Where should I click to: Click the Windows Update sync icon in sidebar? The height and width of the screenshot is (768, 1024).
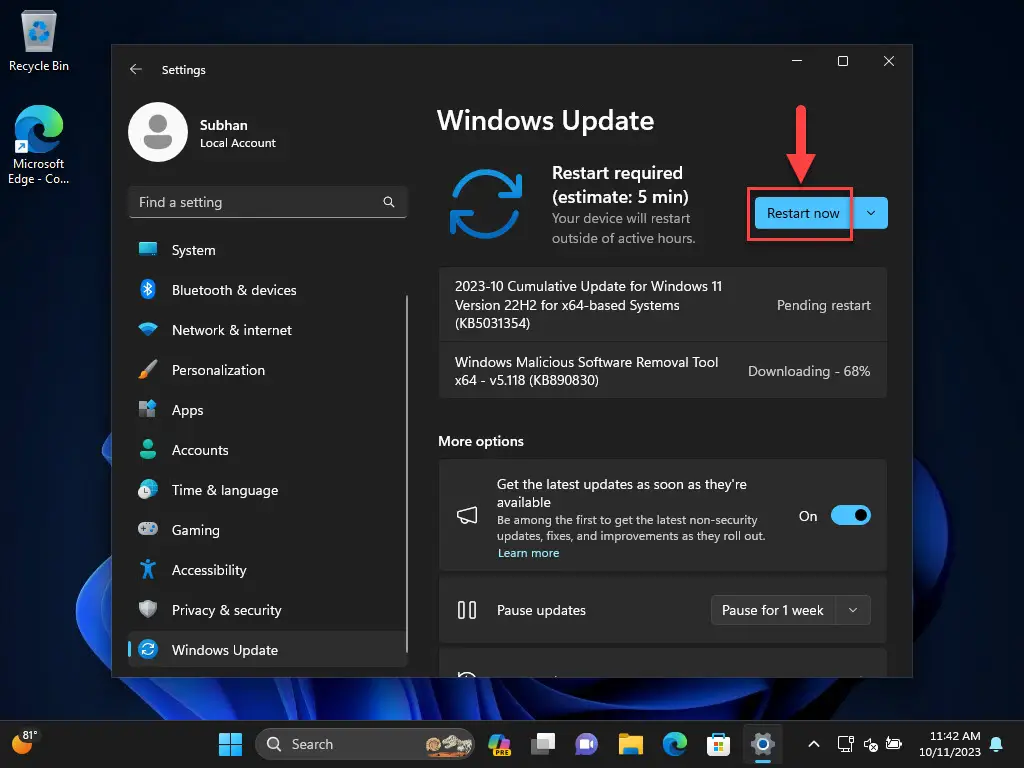148,649
